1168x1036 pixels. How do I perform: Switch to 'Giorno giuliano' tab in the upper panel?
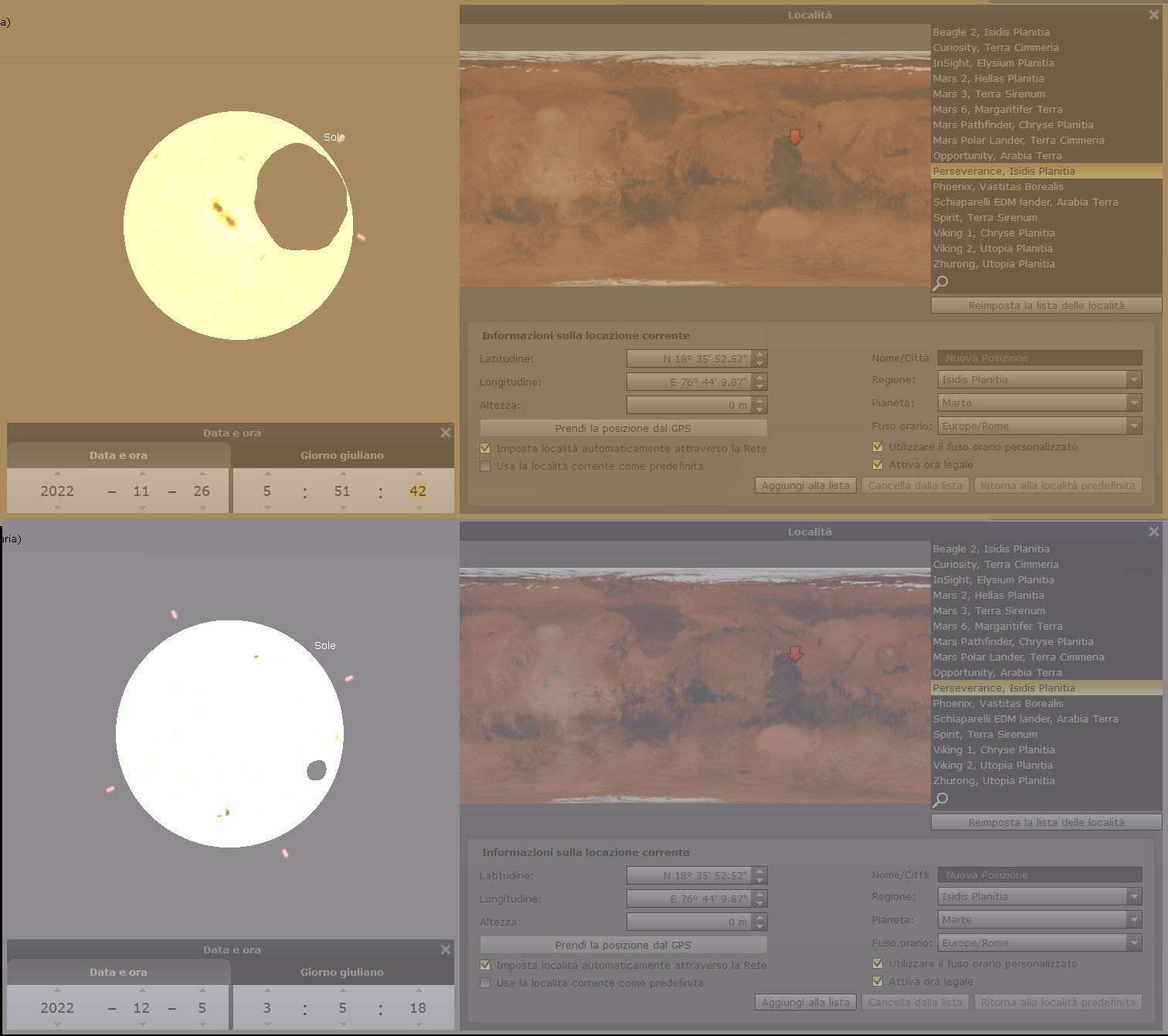click(x=341, y=455)
